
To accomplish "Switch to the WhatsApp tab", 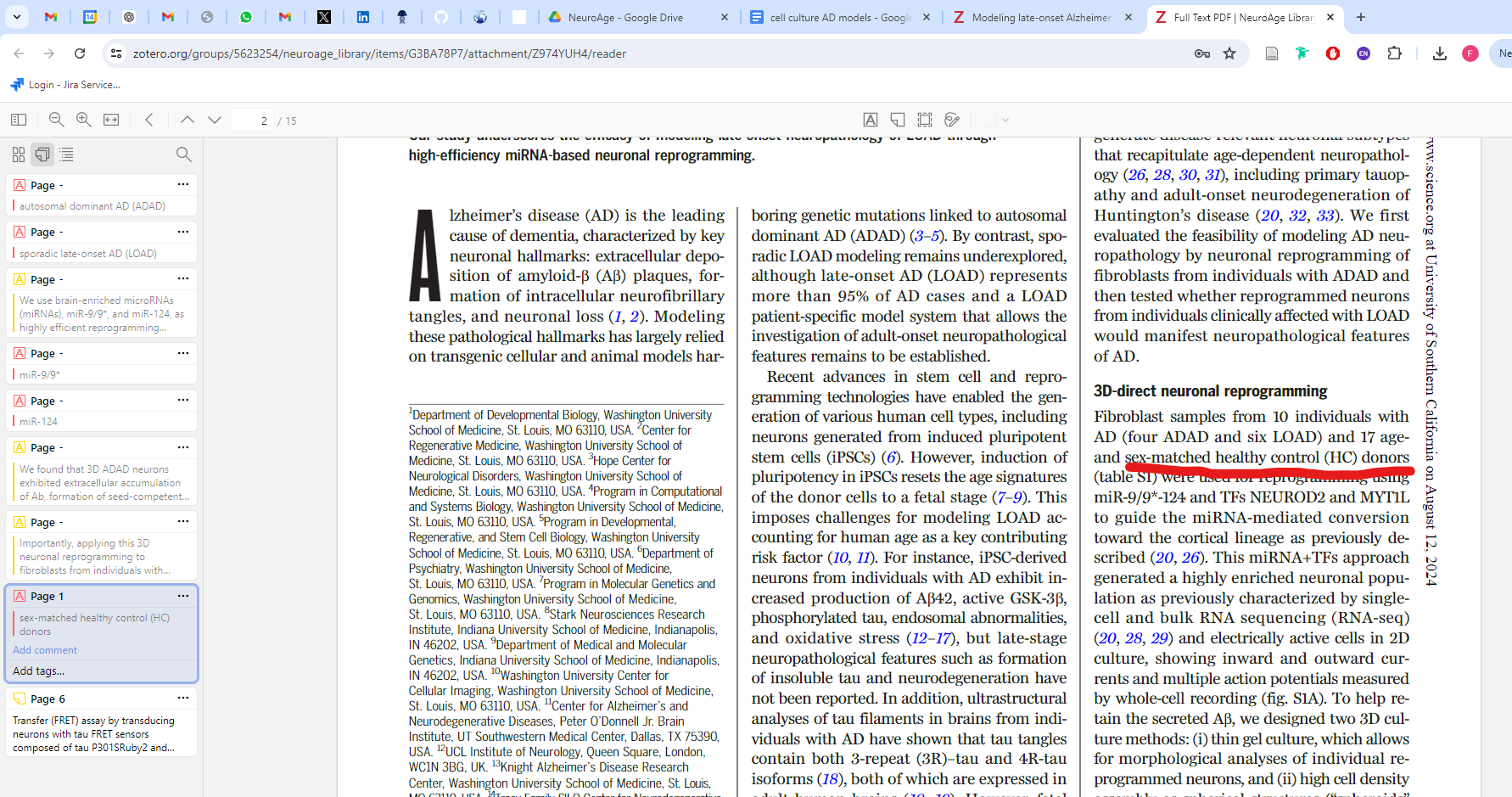I will coord(246,17).
